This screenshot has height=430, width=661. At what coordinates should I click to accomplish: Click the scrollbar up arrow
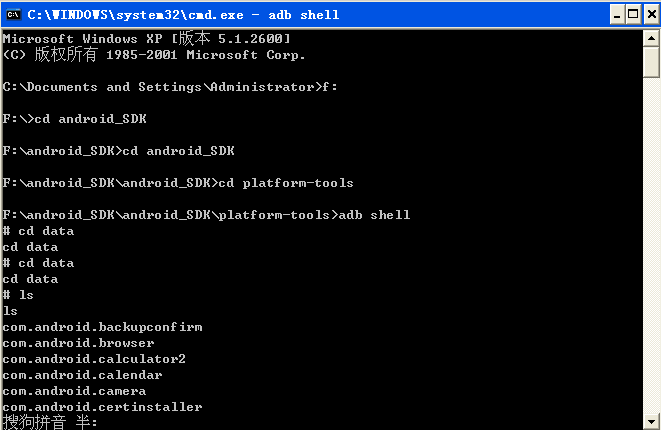coord(651,38)
